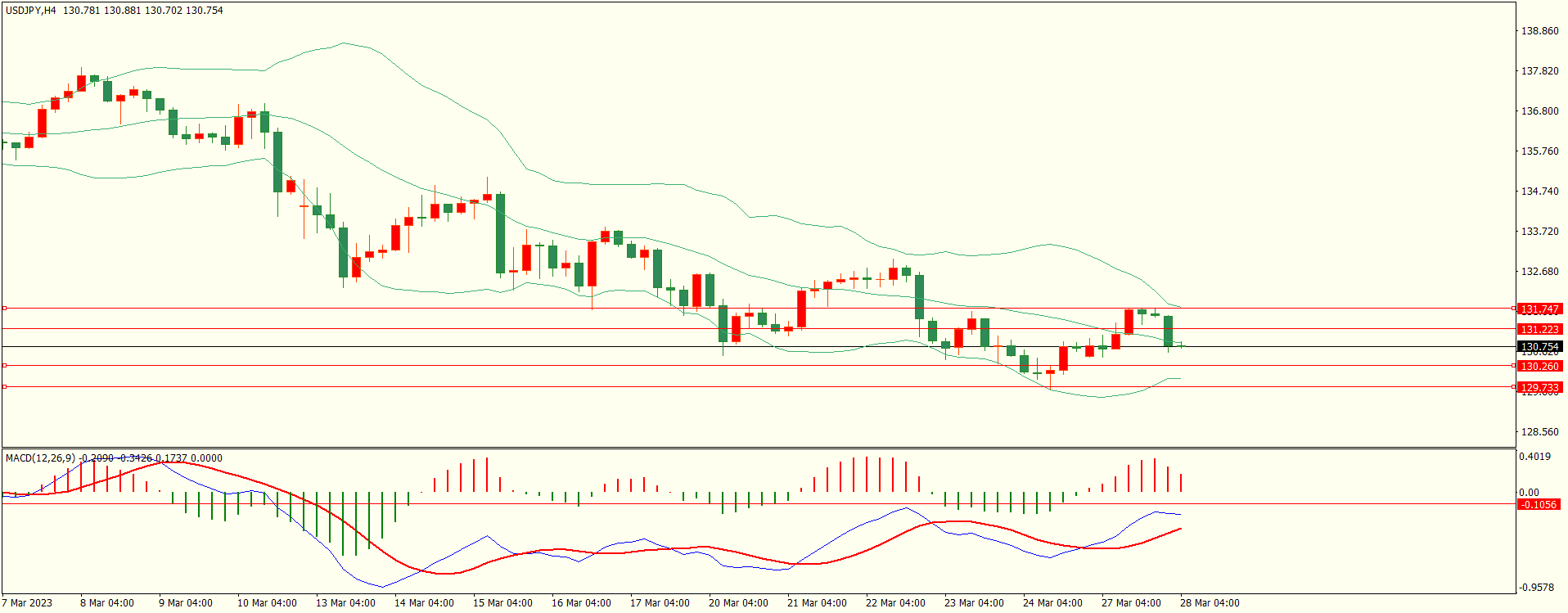Screen dimensions: 1568x613
Task: Select the 131.223 red price level tag
Action: pos(1539,329)
